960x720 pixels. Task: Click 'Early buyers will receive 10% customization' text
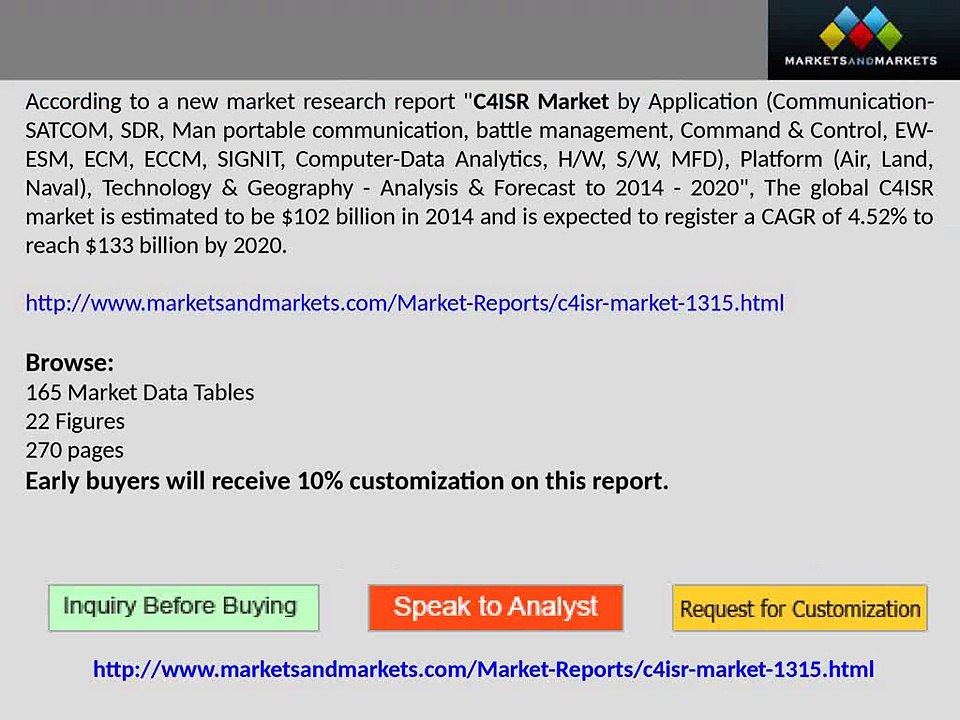pos(265,481)
